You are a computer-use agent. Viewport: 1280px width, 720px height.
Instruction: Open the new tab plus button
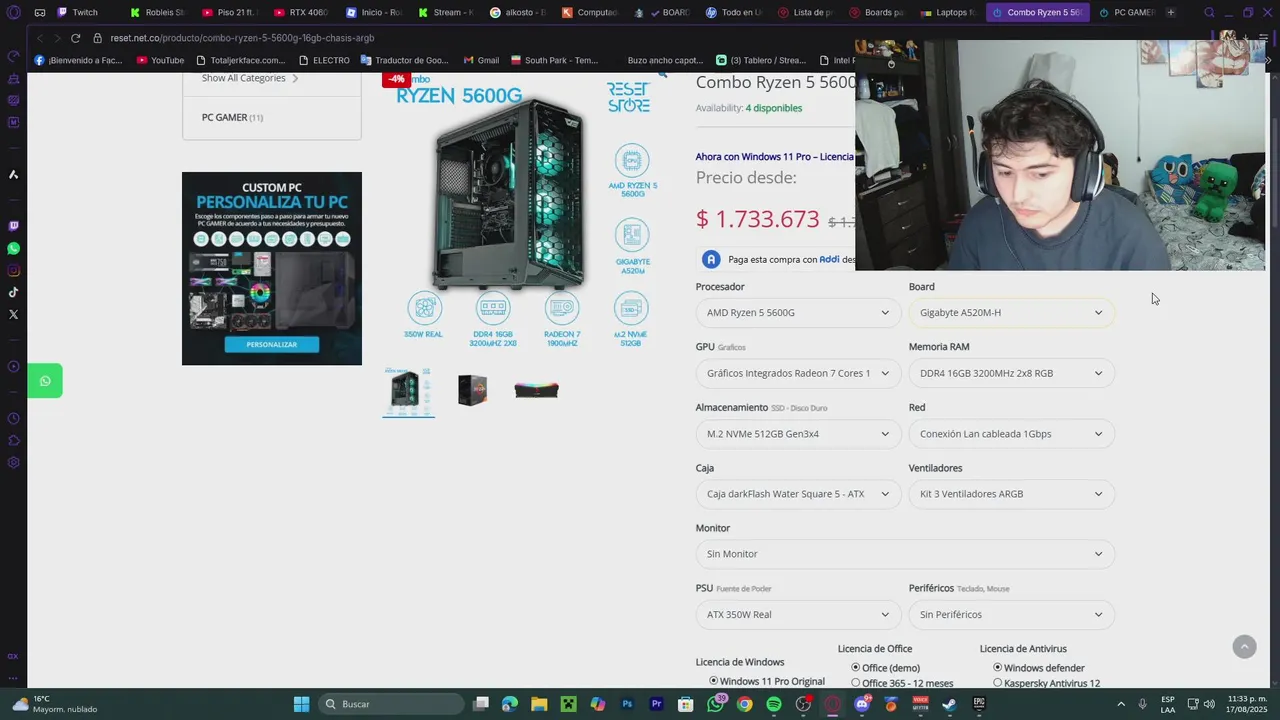[x=1171, y=12]
